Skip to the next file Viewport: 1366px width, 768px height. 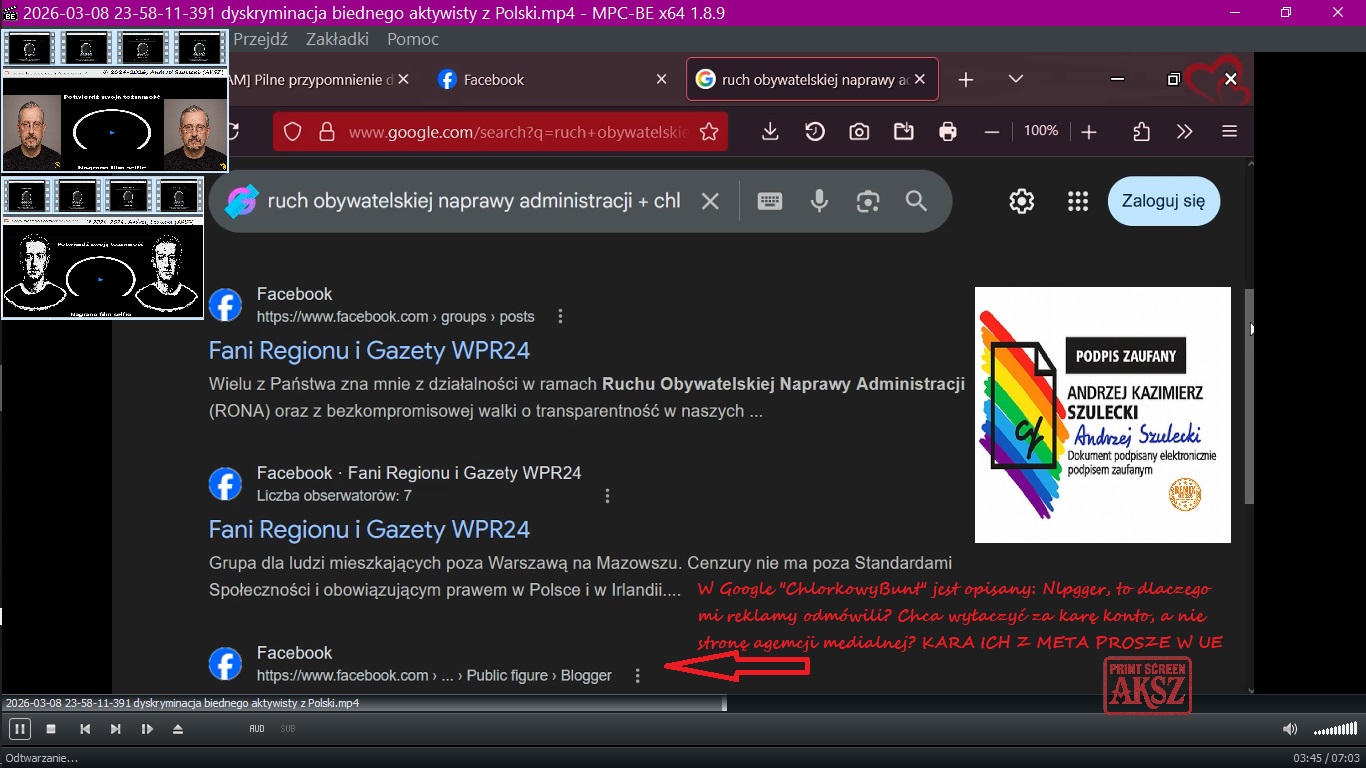[x=116, y=729]
